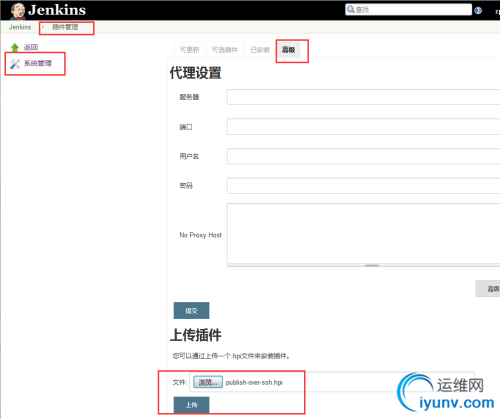Grab the No Proxy Host textarea resize handle
The width and height of the screenshot is (500, 419).
click(372, 265)
